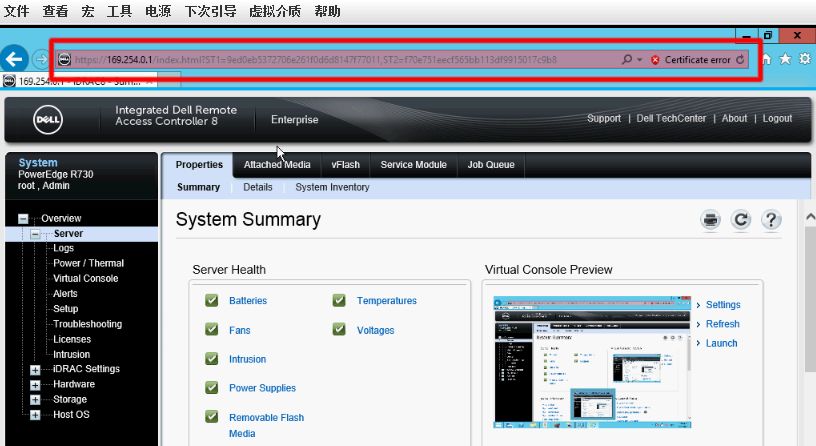Select the Details sub-tab
This screenshot has height=446, width=816.
point(258,187)
